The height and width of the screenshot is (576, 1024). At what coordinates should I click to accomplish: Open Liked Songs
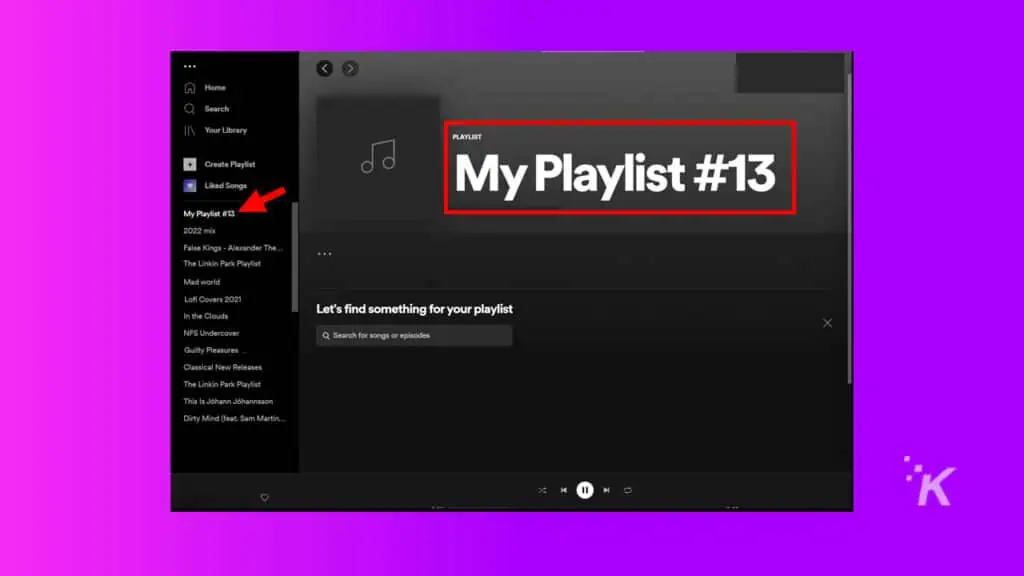[225, 186]
